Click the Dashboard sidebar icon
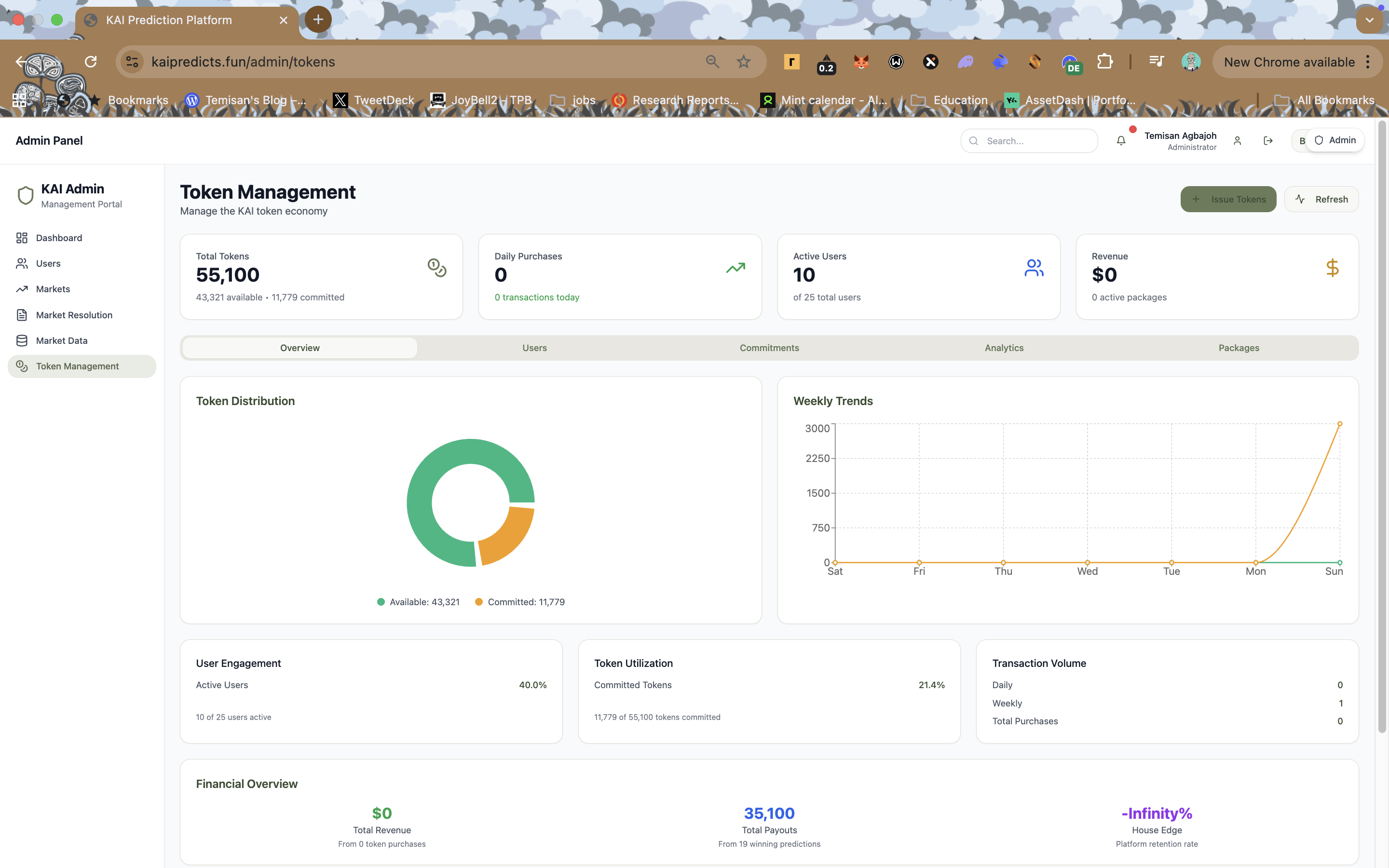This screenshot has width=1389, height=868. [x=22, y=238]
